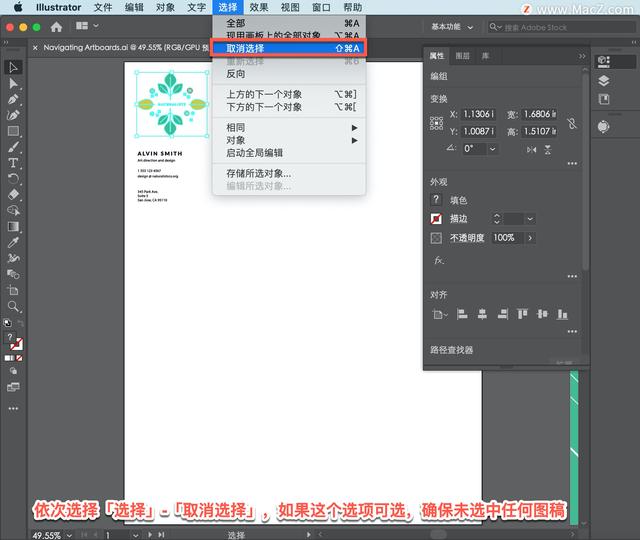Click the X position field

point(479,114)
